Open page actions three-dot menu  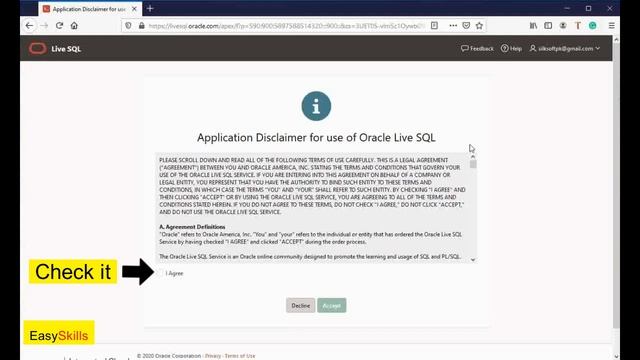(x=453, y=25)
